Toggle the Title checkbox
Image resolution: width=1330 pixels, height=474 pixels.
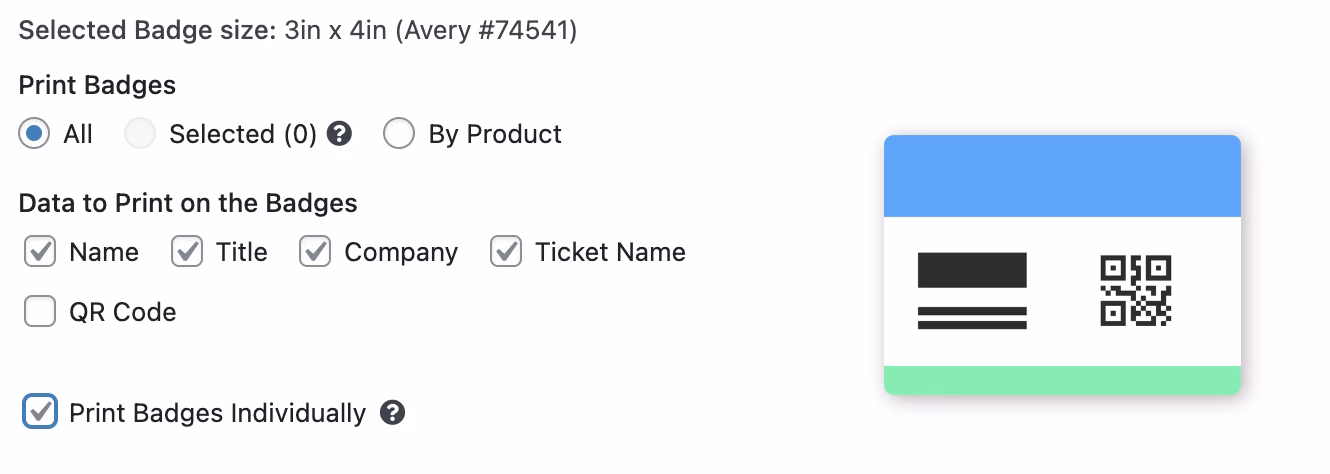tap(187, 252)
